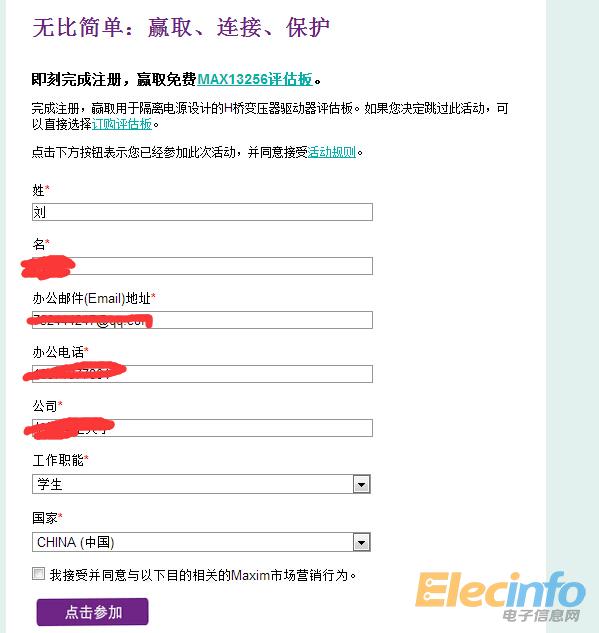Click the 无比简单 page heading

[181, 27]
